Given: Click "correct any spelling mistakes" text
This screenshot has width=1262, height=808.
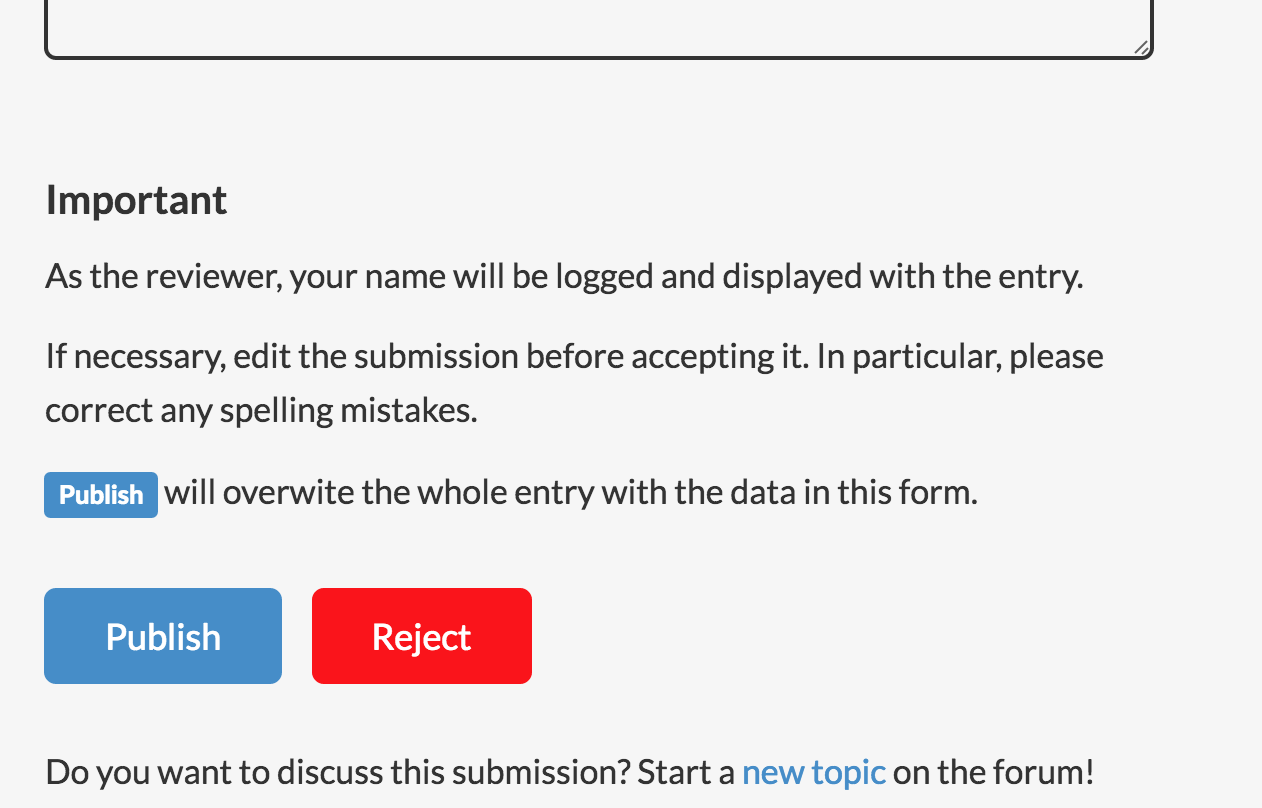Looking at the screenshot, I should point(261,410).
